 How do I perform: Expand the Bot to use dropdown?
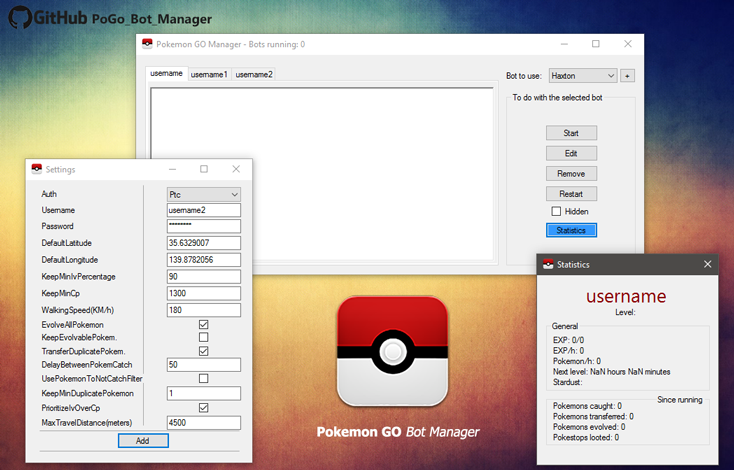pos(582,75)
